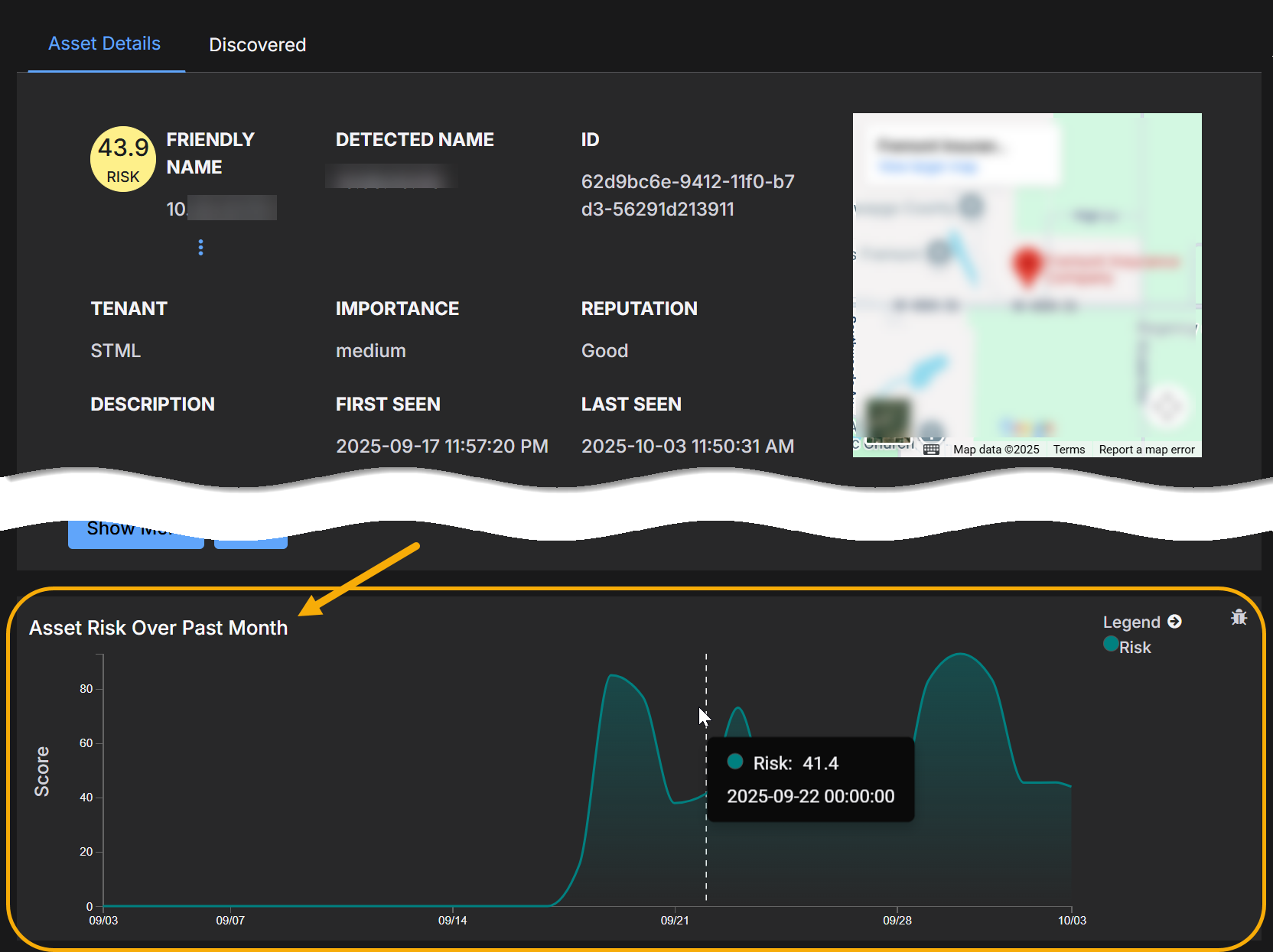Click the asset ID value text
The height and width of the screenshot is (952, 1273).
coord(687,195)
